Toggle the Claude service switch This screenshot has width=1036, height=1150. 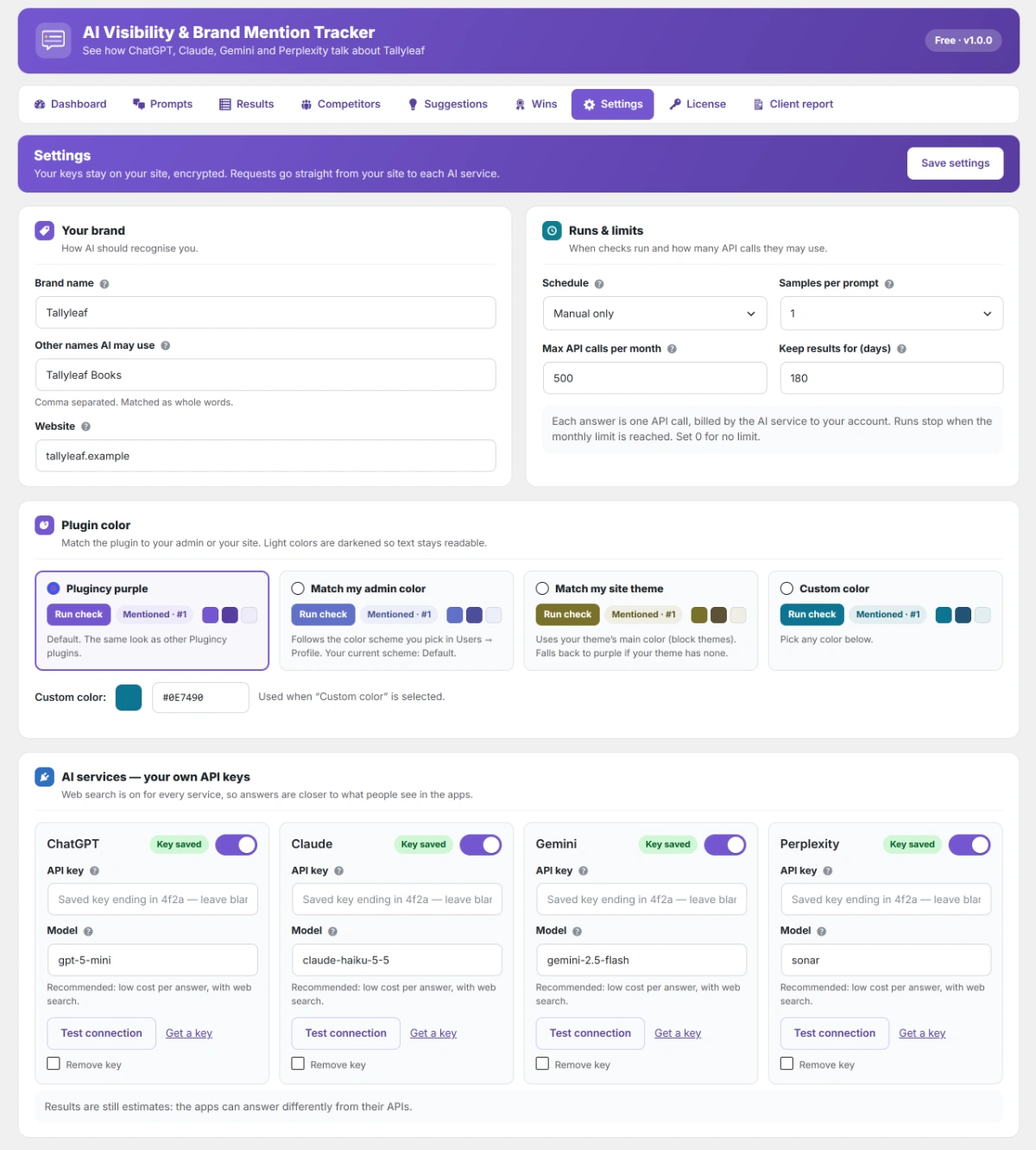(481, 844)
